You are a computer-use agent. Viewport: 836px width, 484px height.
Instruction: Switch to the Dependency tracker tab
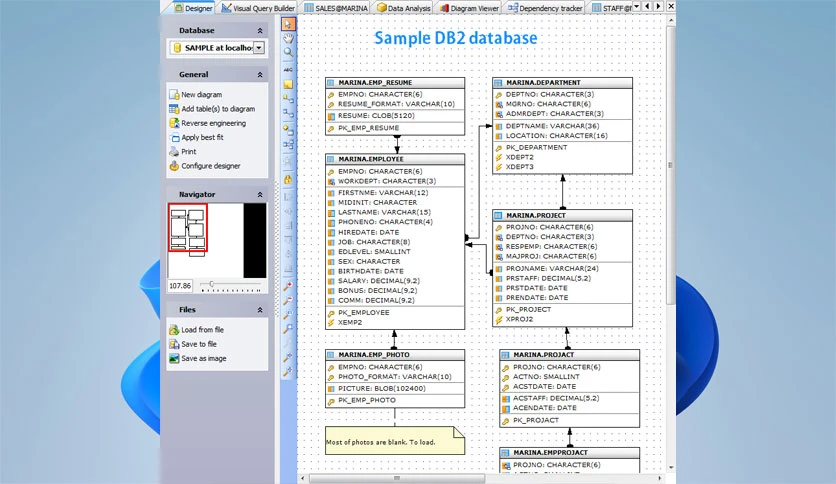pos(545,8)
